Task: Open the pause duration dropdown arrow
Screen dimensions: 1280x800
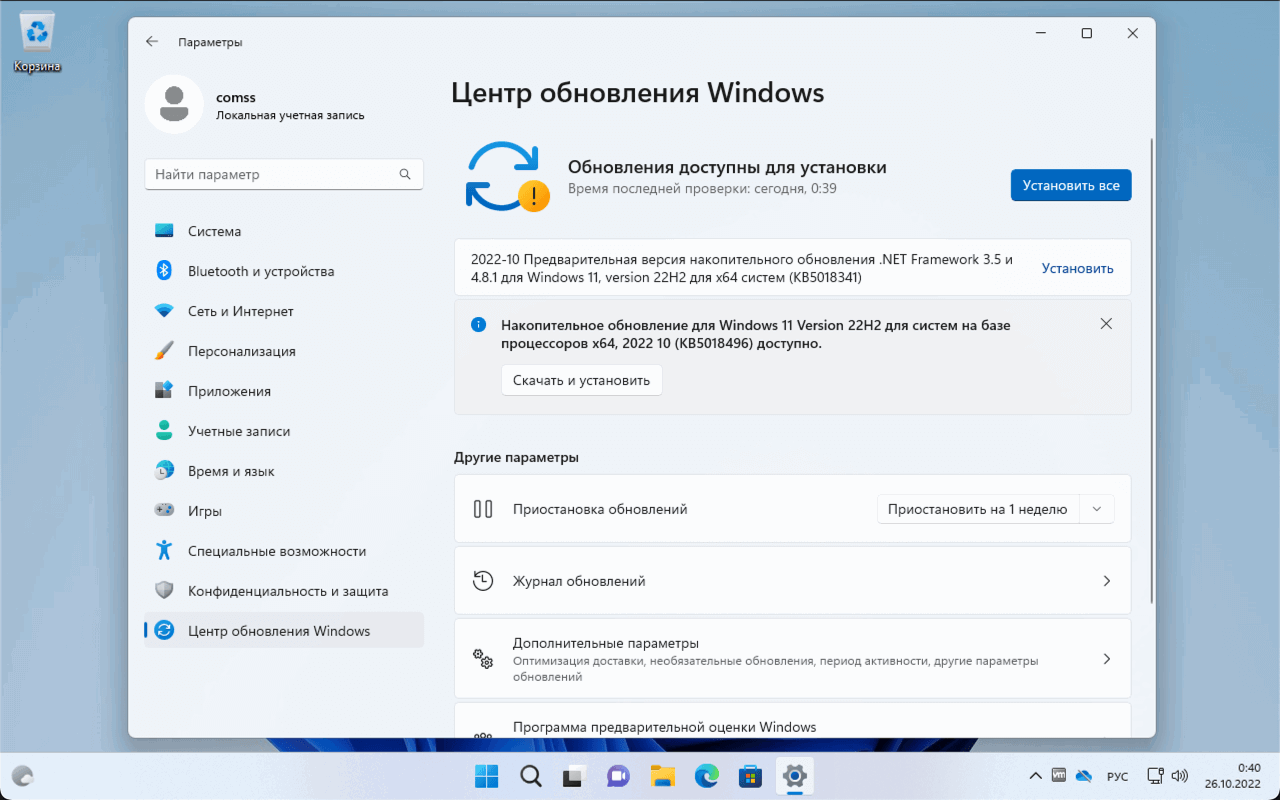Action: 1097,509
